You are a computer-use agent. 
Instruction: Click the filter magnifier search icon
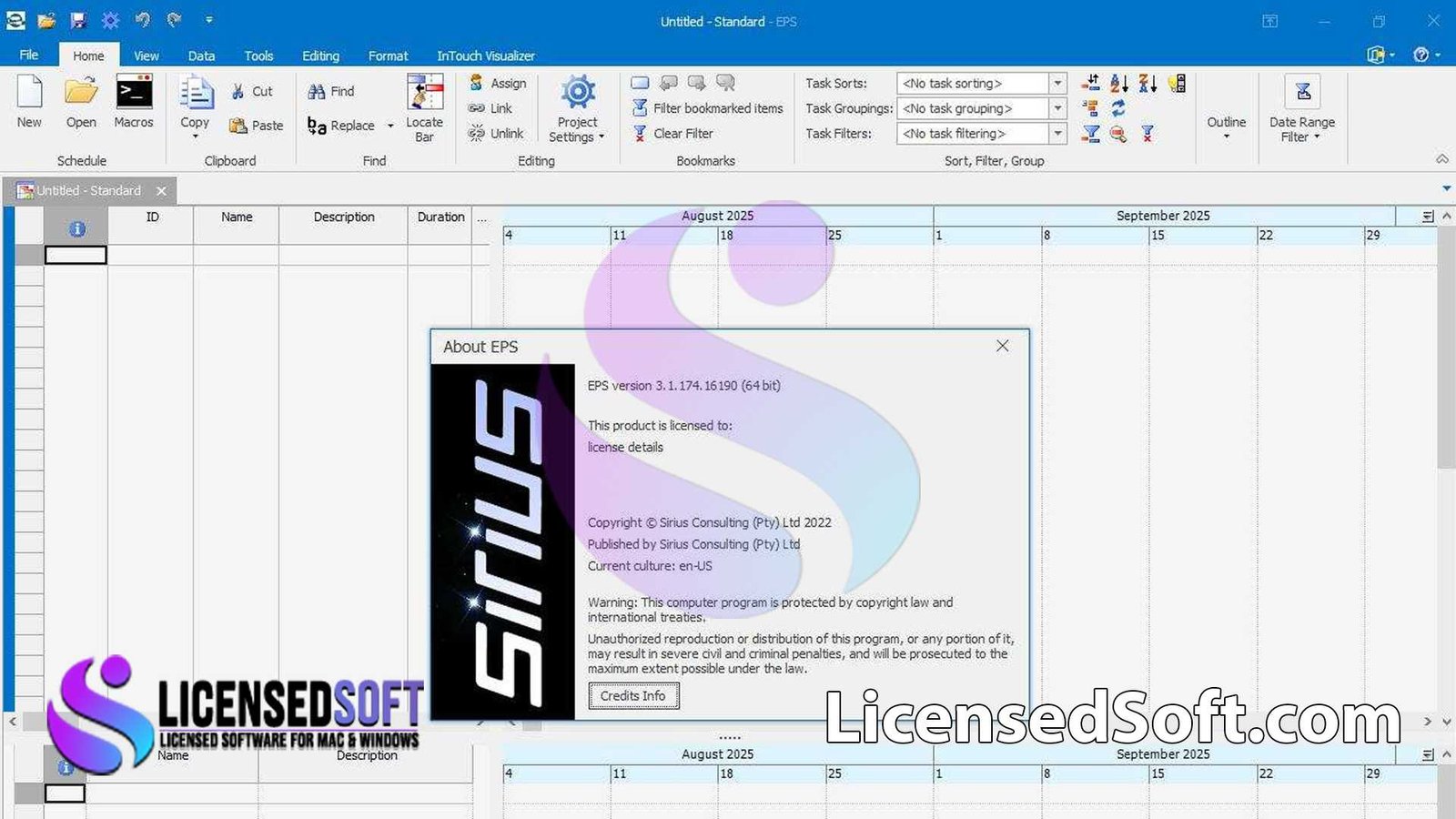[1118, 134]
